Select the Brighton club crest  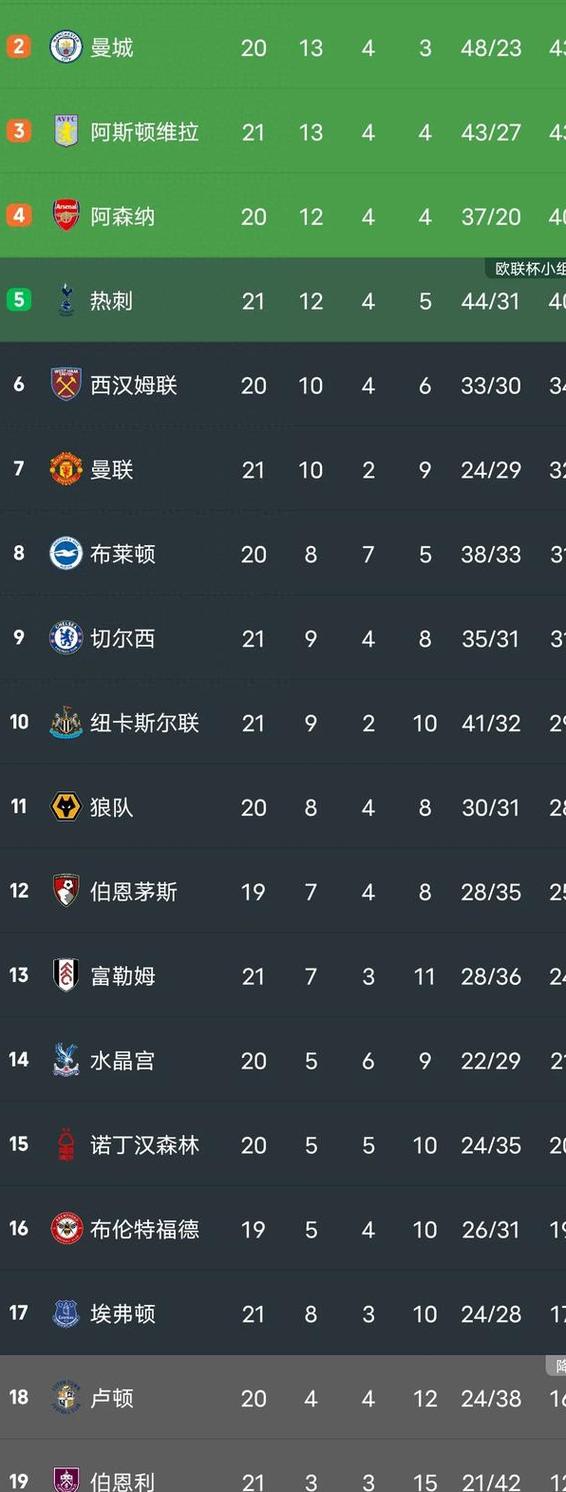[66, 553]
